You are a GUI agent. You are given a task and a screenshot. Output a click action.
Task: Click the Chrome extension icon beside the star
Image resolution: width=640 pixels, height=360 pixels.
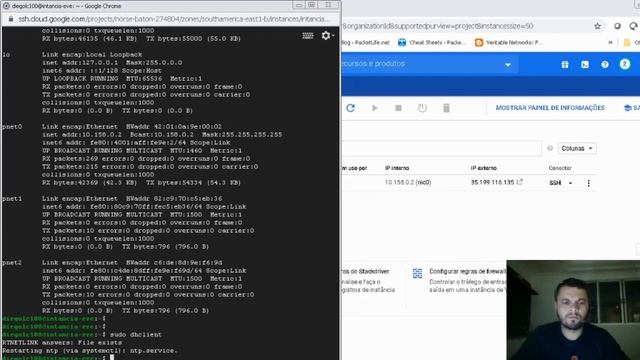[x=617, y=26]
